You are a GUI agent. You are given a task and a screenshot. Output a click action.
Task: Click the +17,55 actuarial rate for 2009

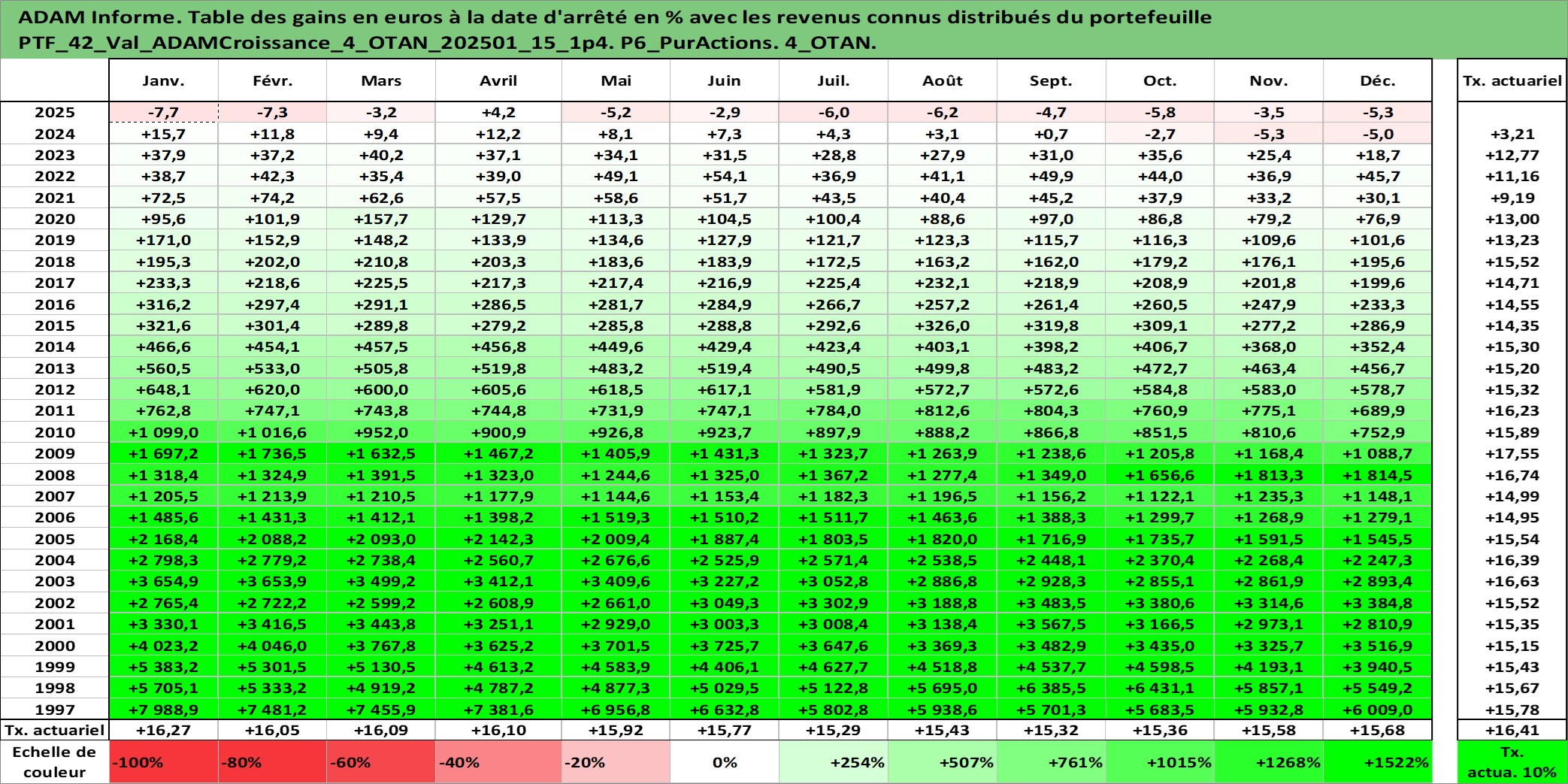(x=1512, y=453)
